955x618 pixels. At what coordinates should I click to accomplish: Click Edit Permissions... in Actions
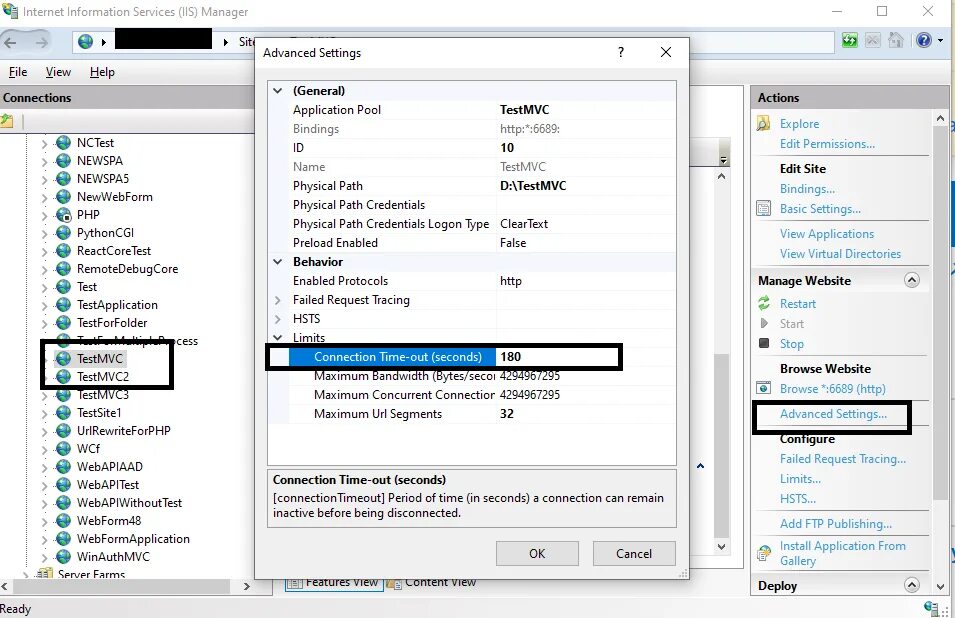827,144
